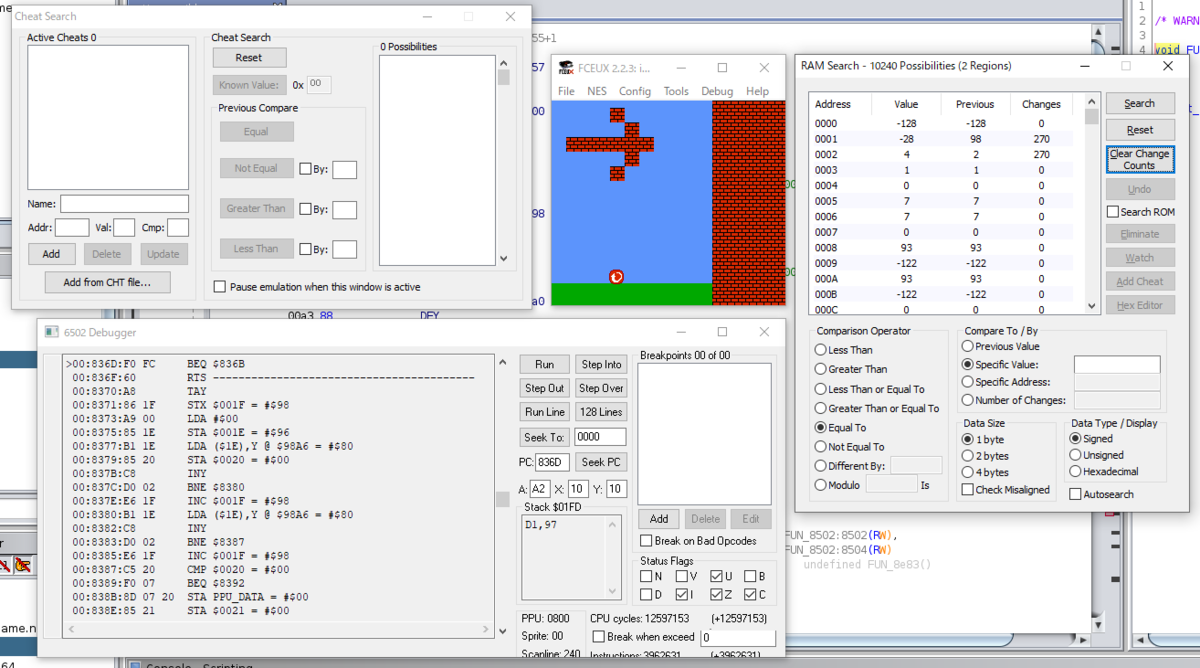This screenshot has width=1200, height=668.
Task: Select Previous Value compare option
Action: click(x=967, y=347)
